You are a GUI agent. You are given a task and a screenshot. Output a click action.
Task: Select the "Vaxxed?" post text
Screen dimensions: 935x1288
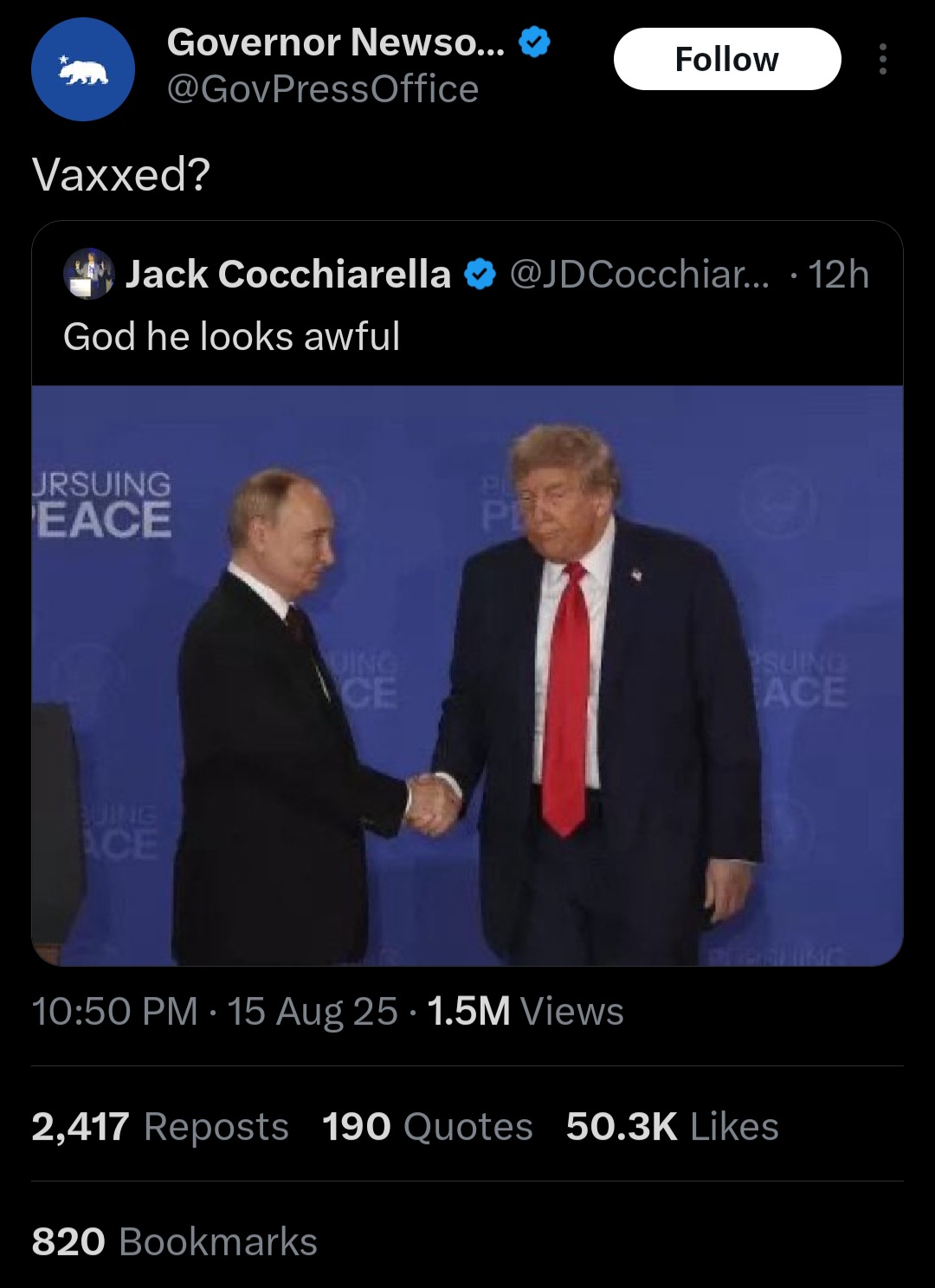point(121,175)
